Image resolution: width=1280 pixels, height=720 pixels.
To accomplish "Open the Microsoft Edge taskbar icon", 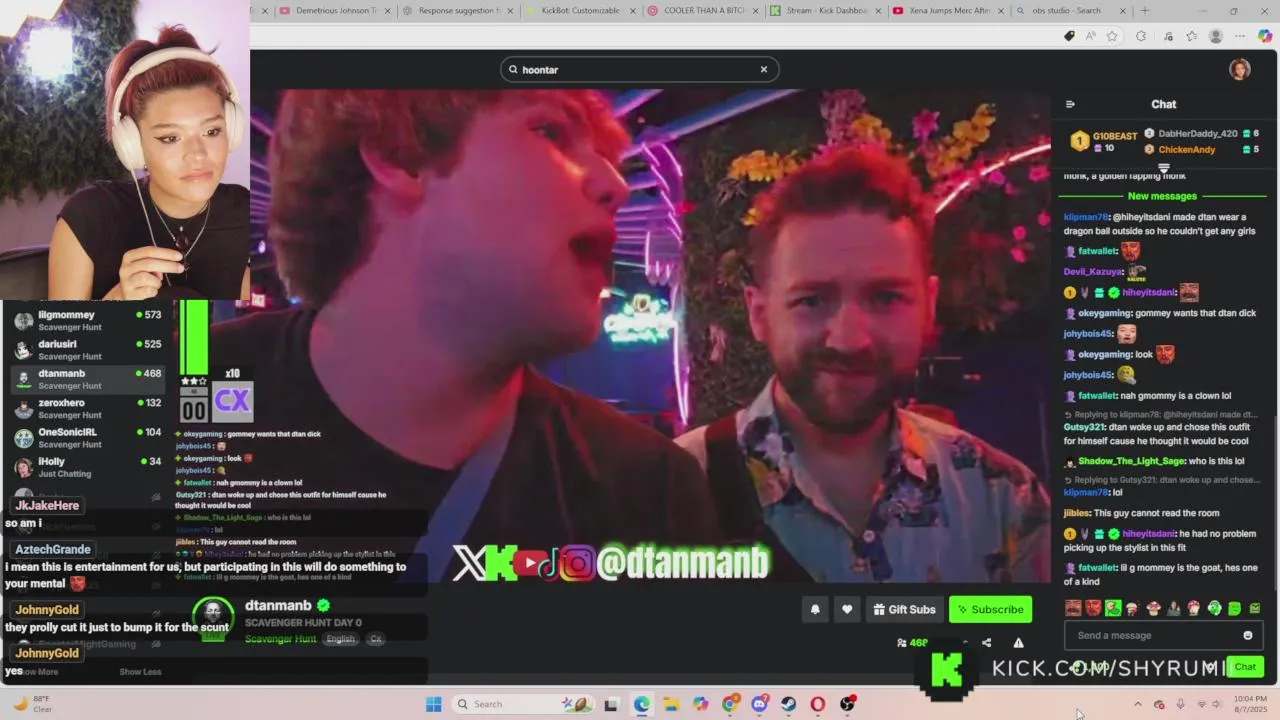I will [x=641, y=704].
